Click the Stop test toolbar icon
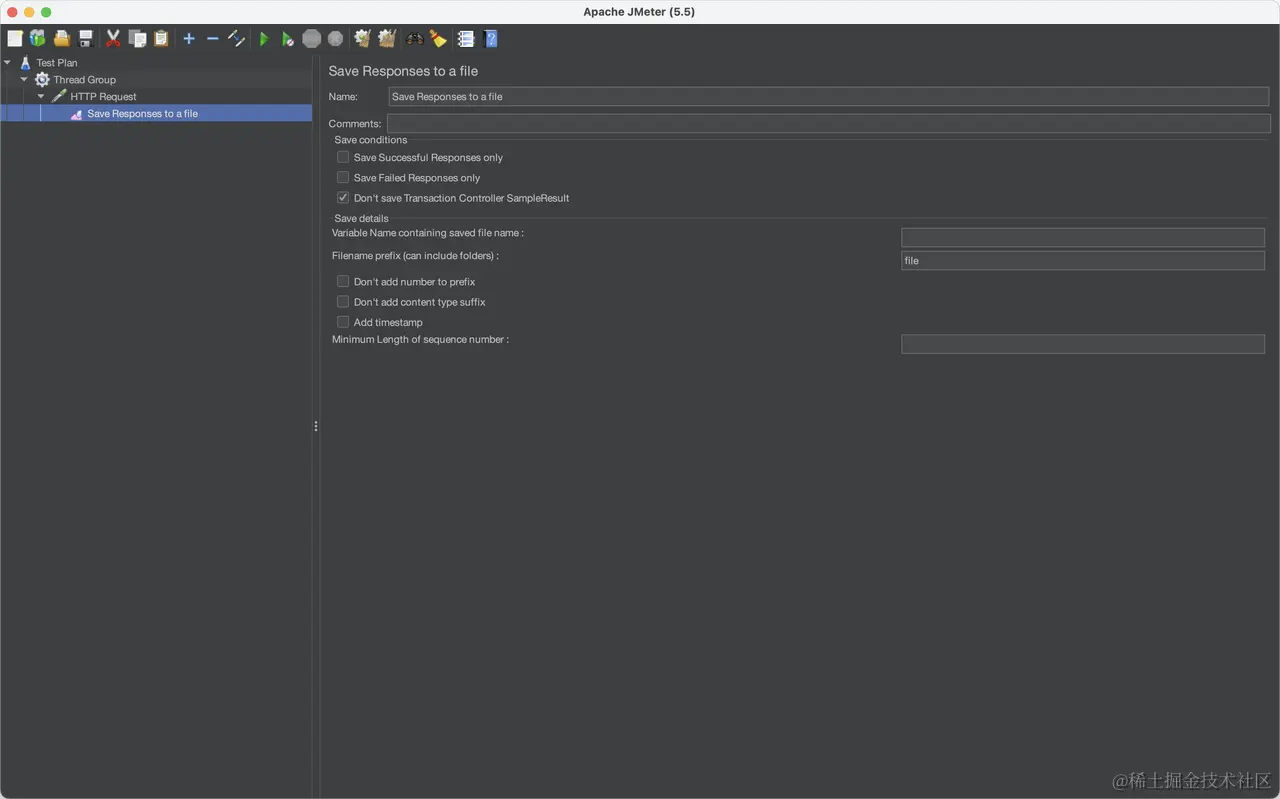Screen dimensions: 1280x799 click(312, 39)
